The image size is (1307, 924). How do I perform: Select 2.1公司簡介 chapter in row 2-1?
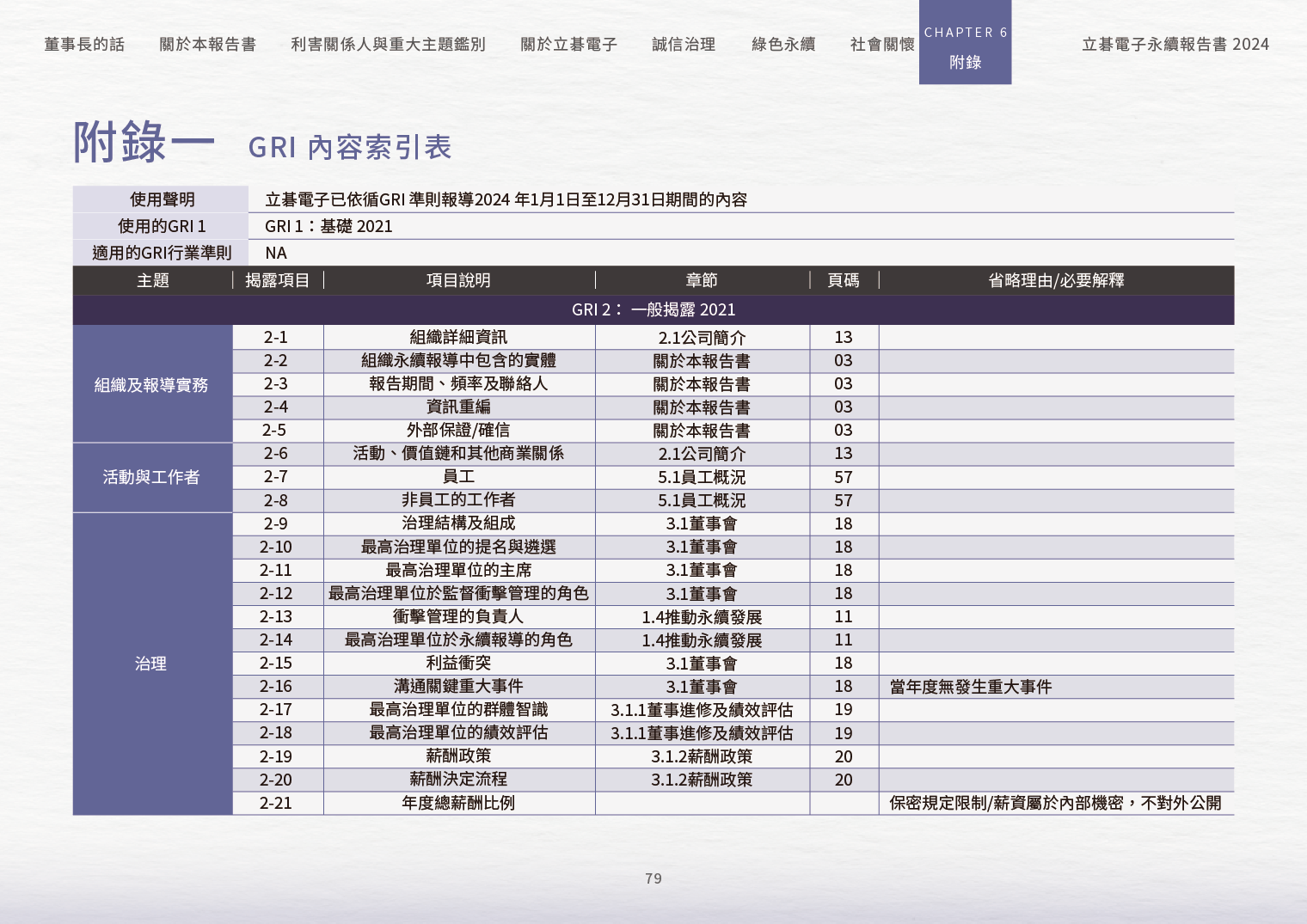pos(702,338)
